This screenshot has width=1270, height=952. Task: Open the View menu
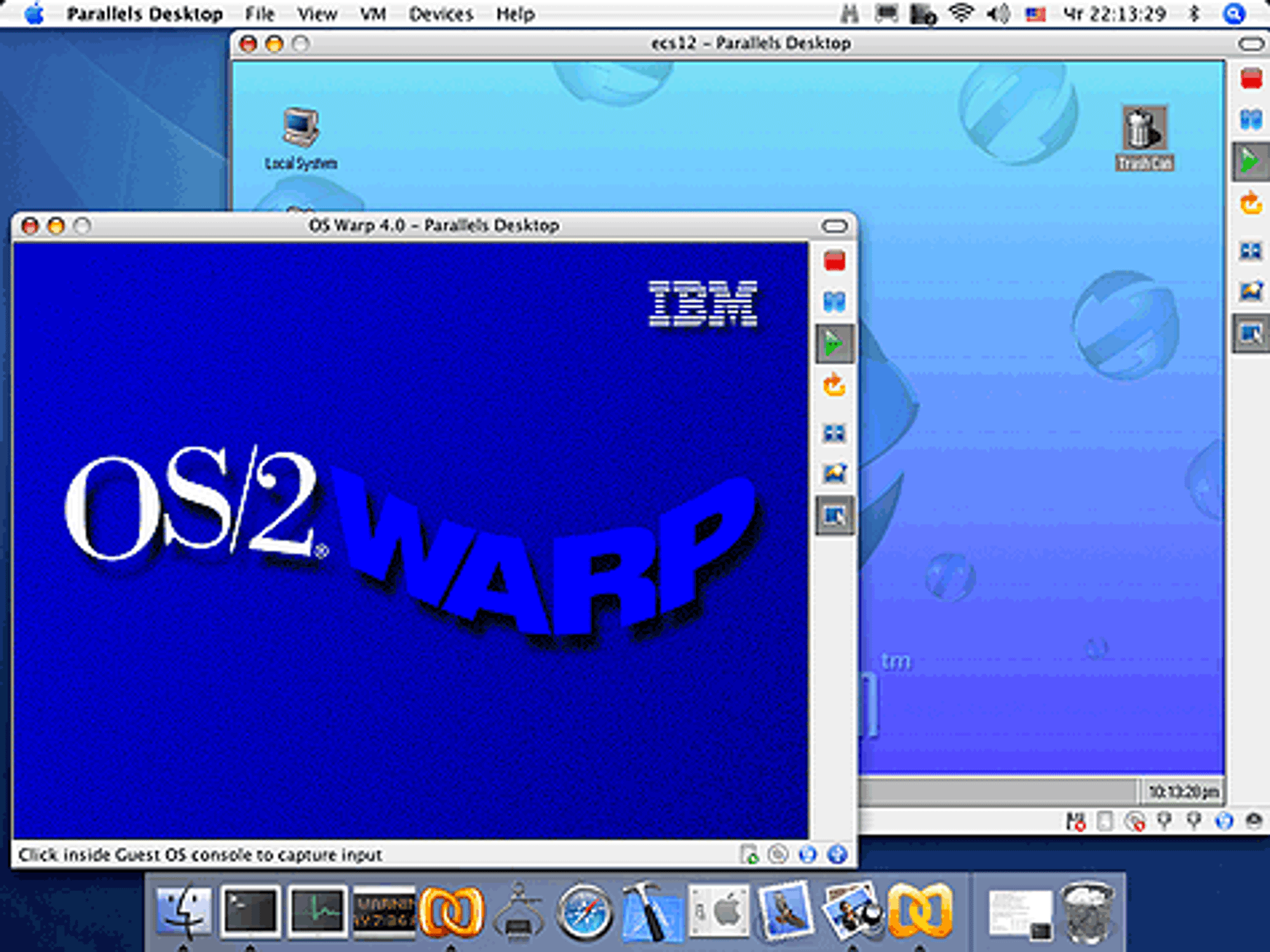pos(317,14)
